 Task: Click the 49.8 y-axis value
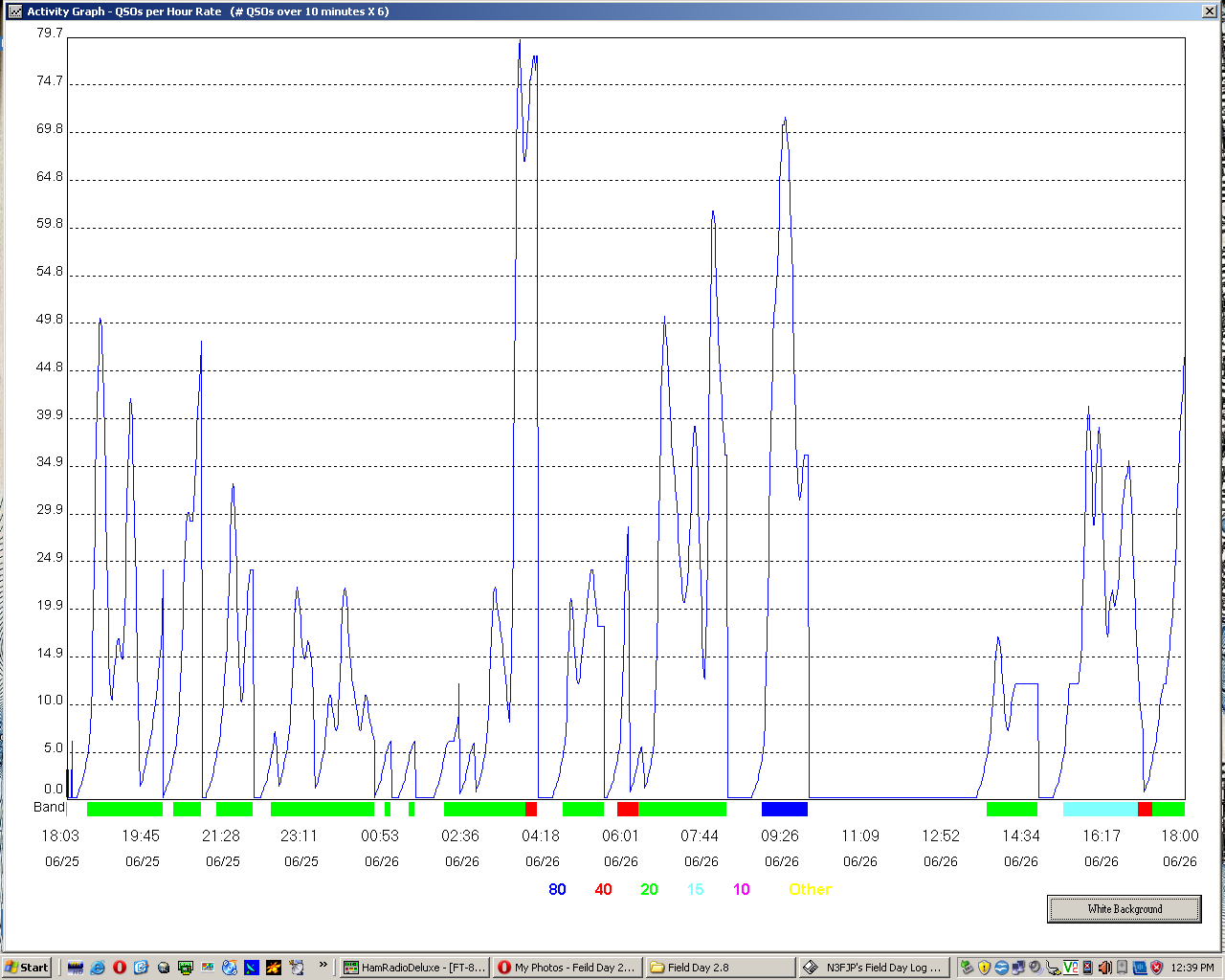(x=50, y=319)
